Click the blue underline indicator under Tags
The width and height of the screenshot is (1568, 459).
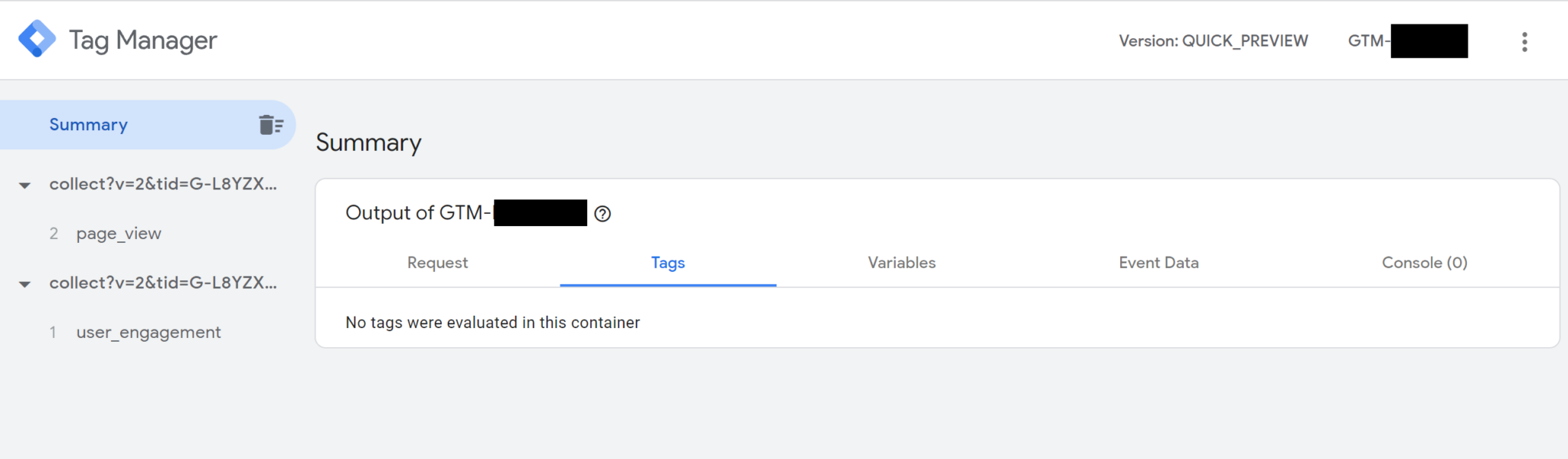668,284
